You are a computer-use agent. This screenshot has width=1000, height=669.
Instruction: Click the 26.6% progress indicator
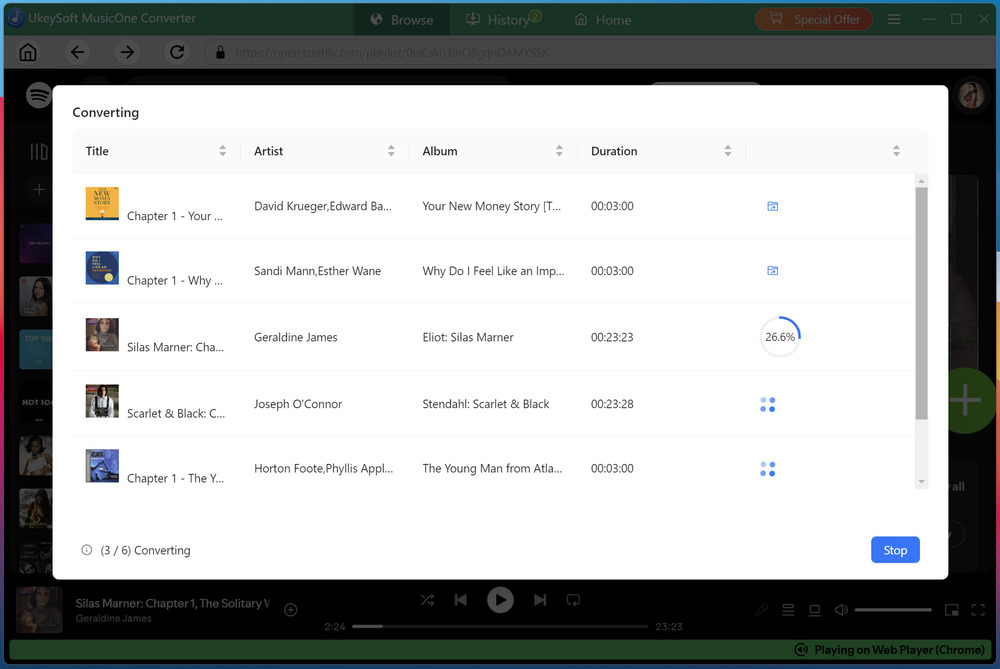(x=780, y=337)
